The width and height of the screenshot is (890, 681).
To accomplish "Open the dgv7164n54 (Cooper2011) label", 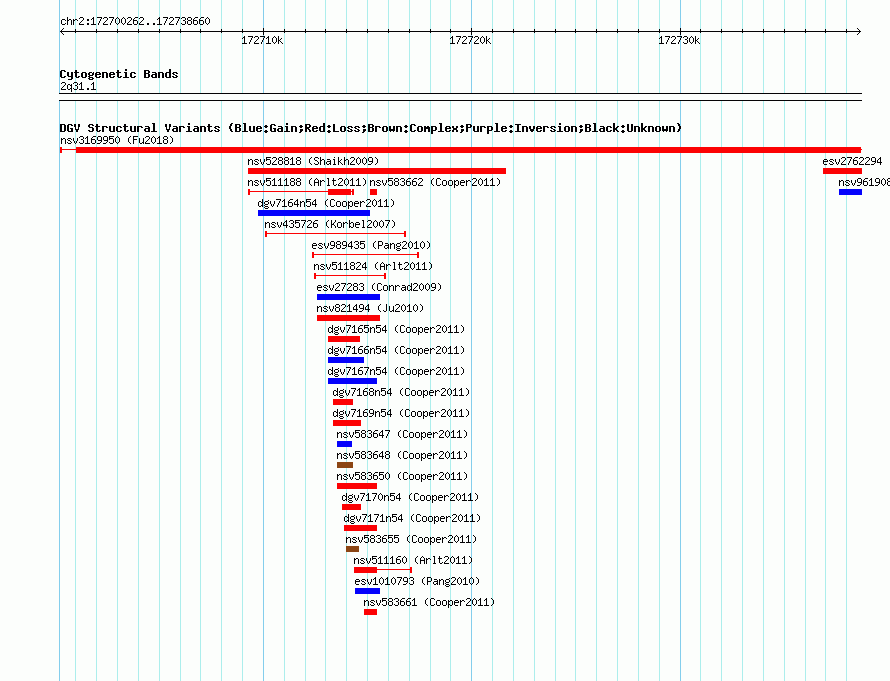I will [326, 203].
